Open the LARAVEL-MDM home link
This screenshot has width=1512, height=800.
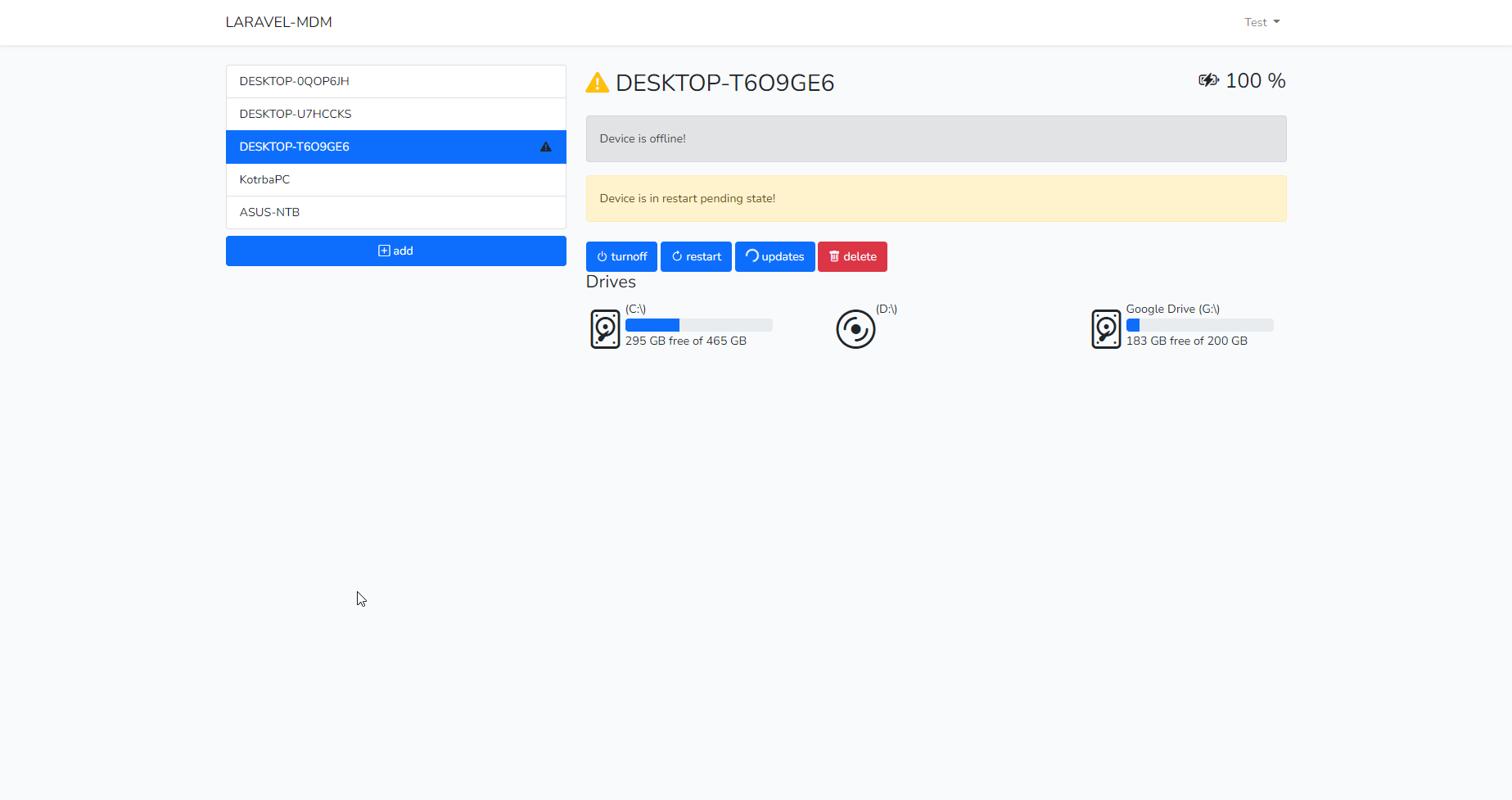[x=278, y=22]
